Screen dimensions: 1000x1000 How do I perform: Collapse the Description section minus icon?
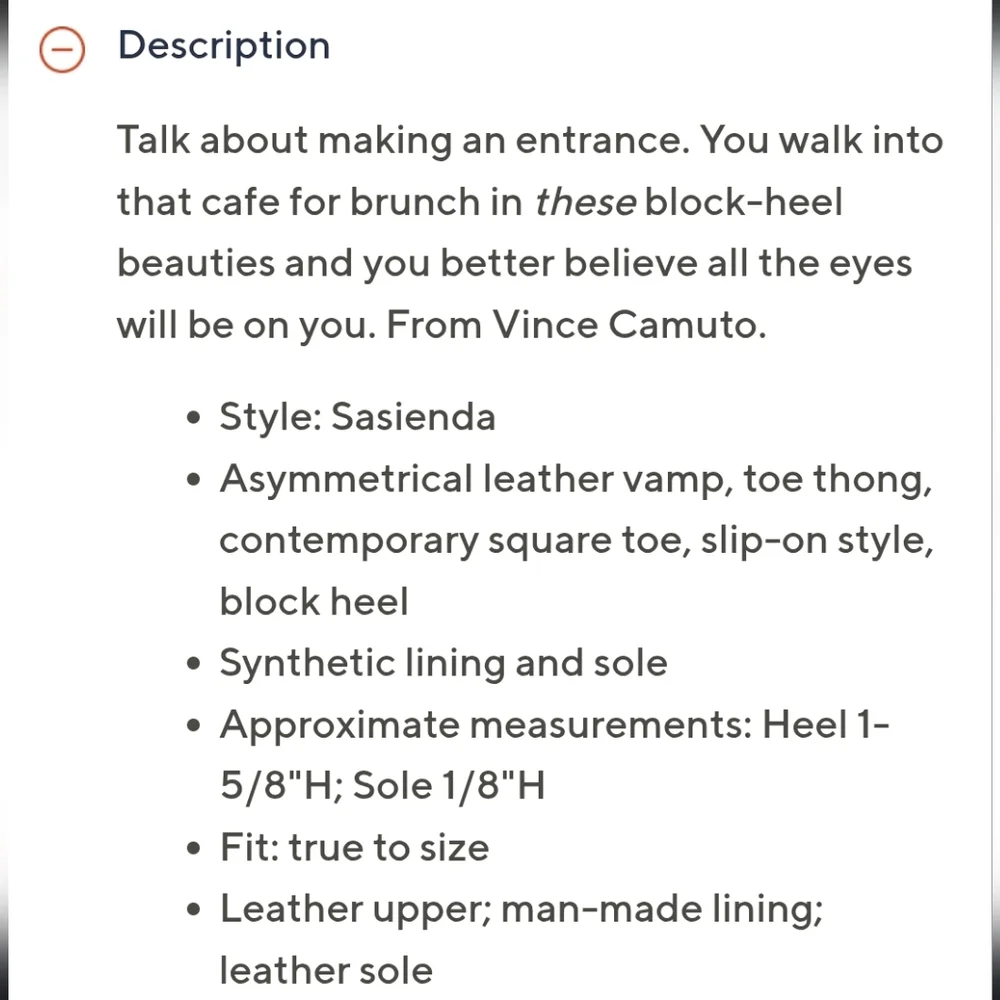tap(61, 50)
